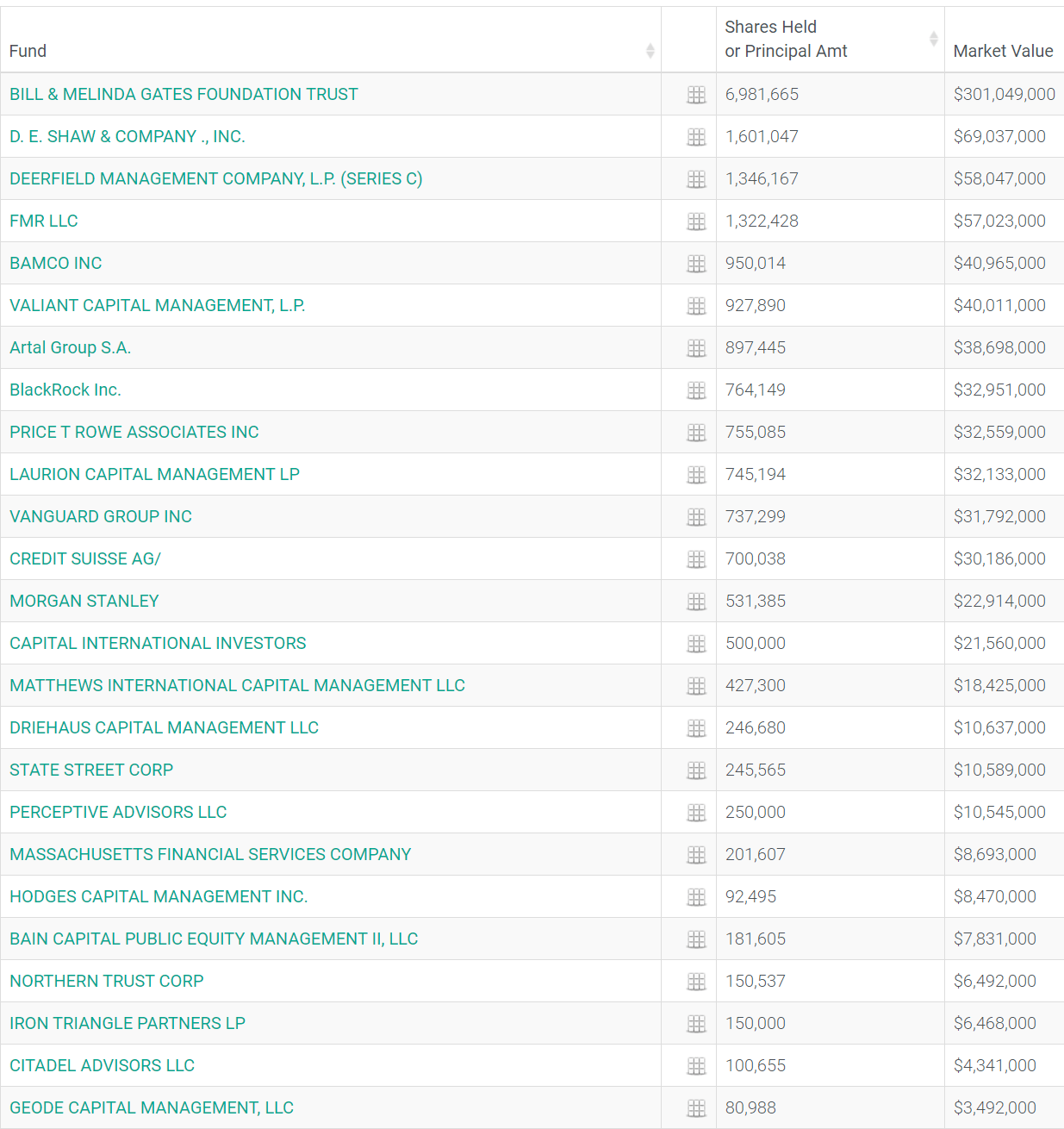Open D. E. Shaw & Company link
The height and width of the screenshot is (1129, 1064).
point(128,136)
